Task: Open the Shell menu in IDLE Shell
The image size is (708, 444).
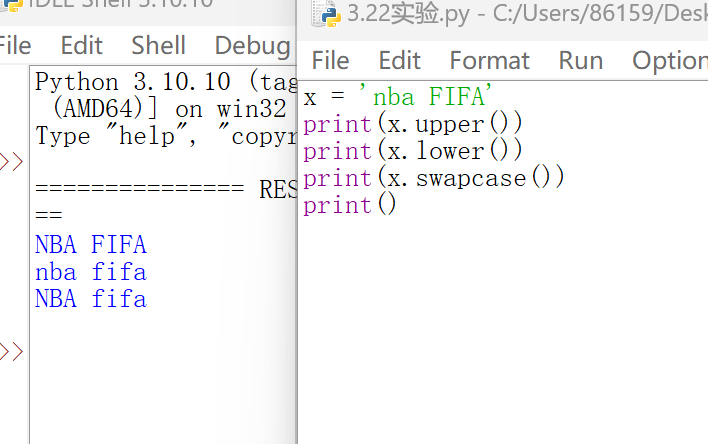Action: click(x=158, y=45)
